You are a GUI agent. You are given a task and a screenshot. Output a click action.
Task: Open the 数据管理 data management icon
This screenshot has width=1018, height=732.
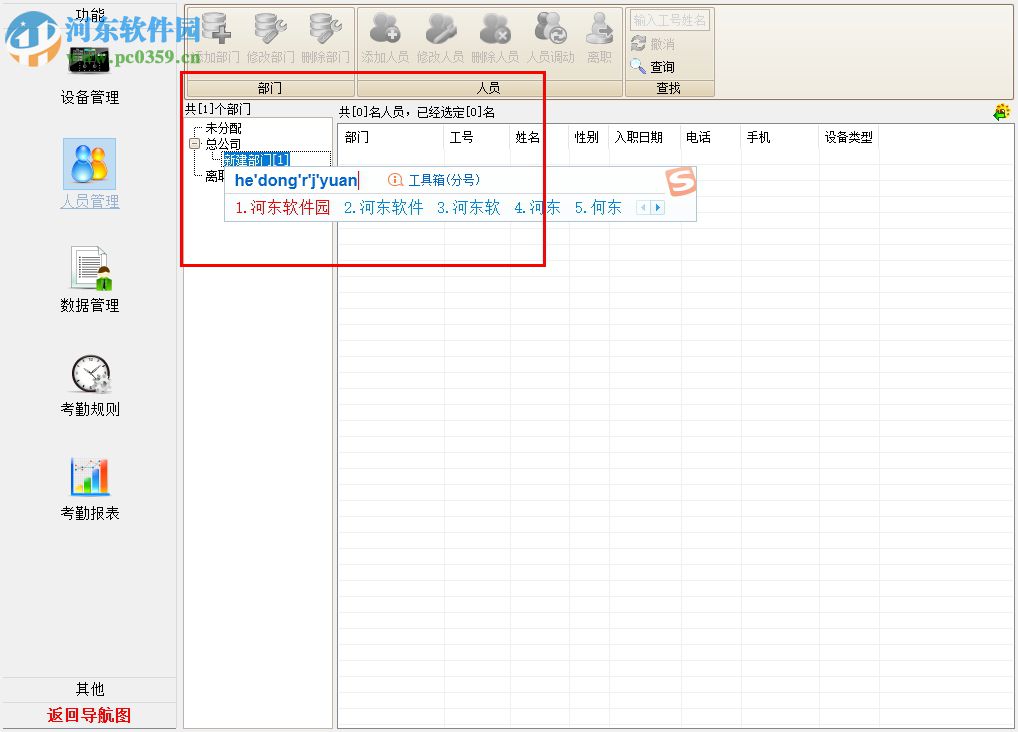click(91, 268)
